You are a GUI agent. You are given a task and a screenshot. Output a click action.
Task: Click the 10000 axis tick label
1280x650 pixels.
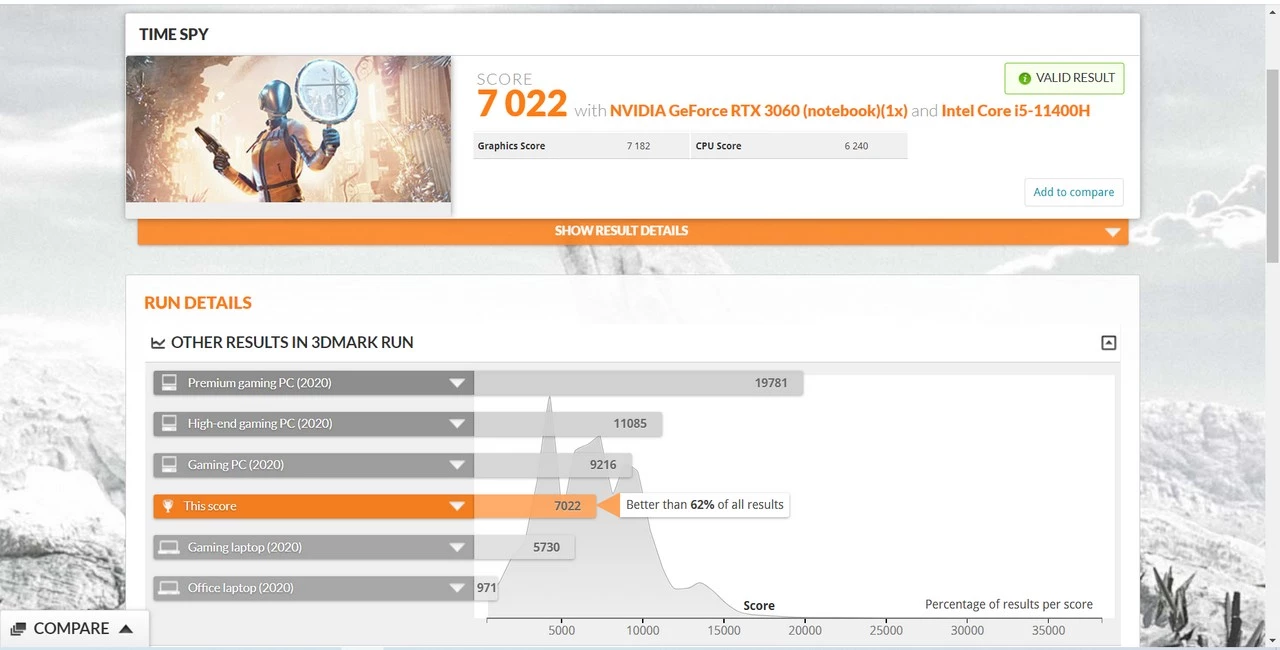643,631
